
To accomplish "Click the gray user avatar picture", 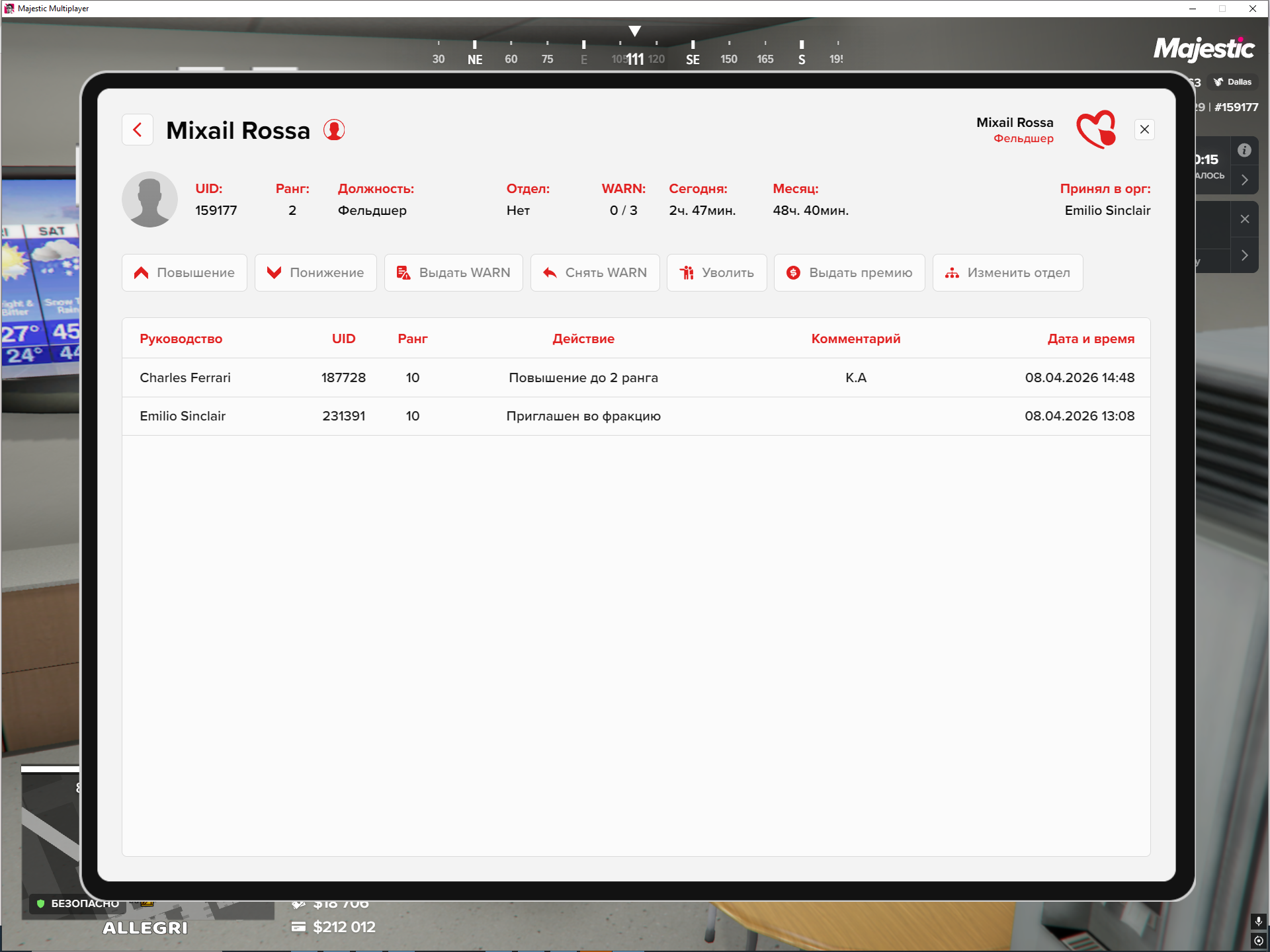I will 150,199.
